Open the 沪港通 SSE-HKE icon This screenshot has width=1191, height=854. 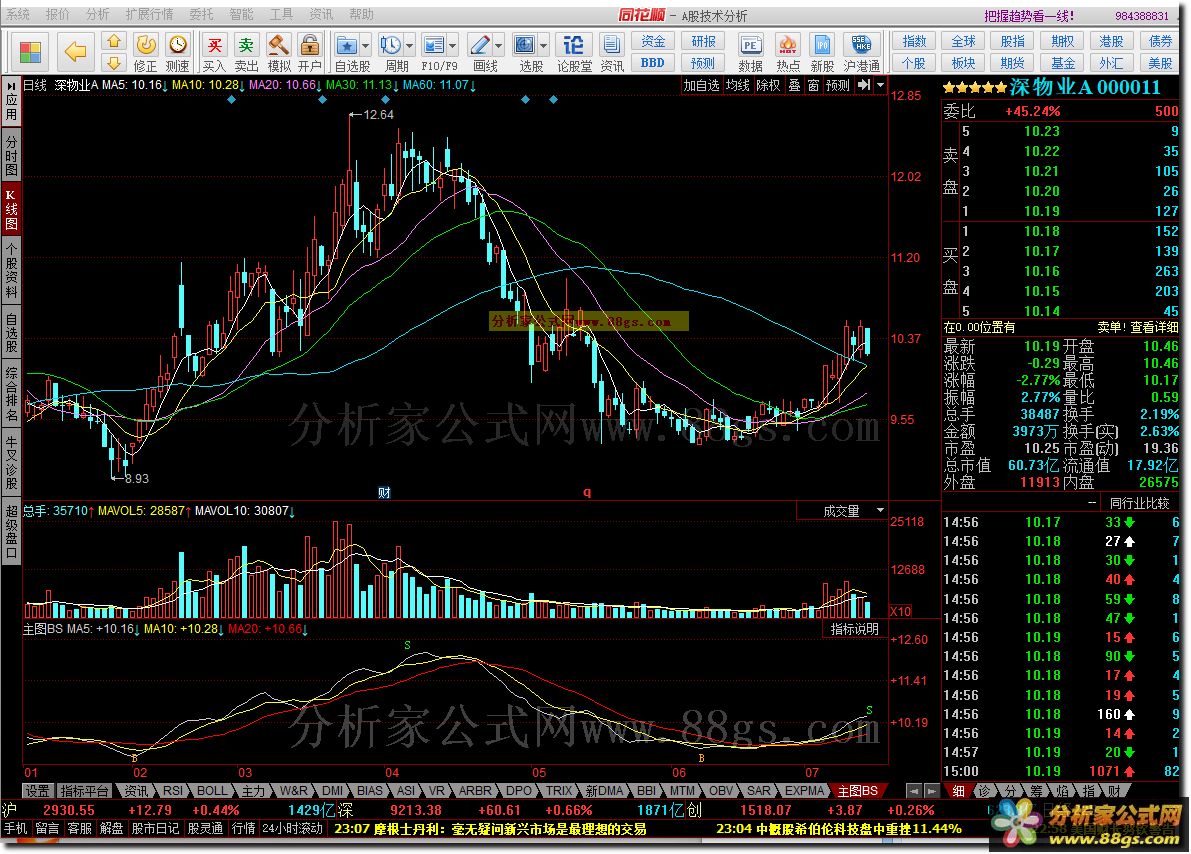[x=861, y=52]
